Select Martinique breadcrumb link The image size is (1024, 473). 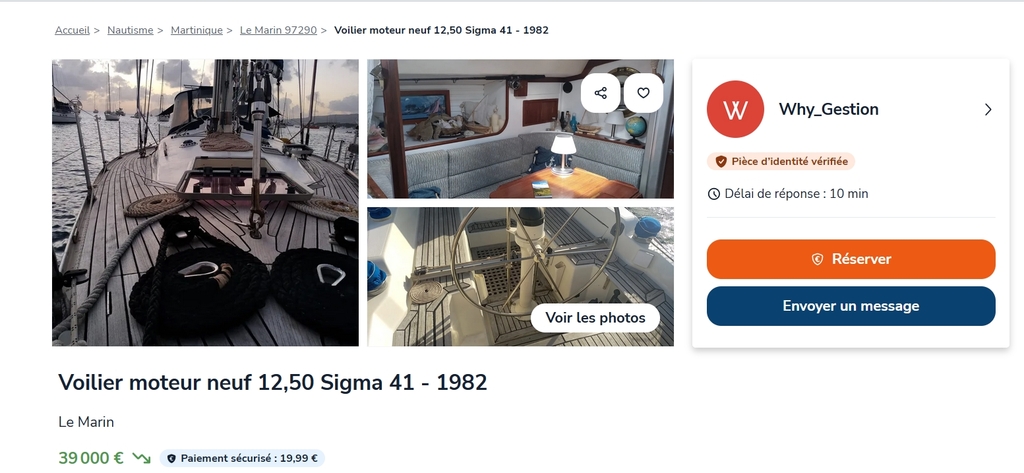pyautogui.click(x=197, y=30)
